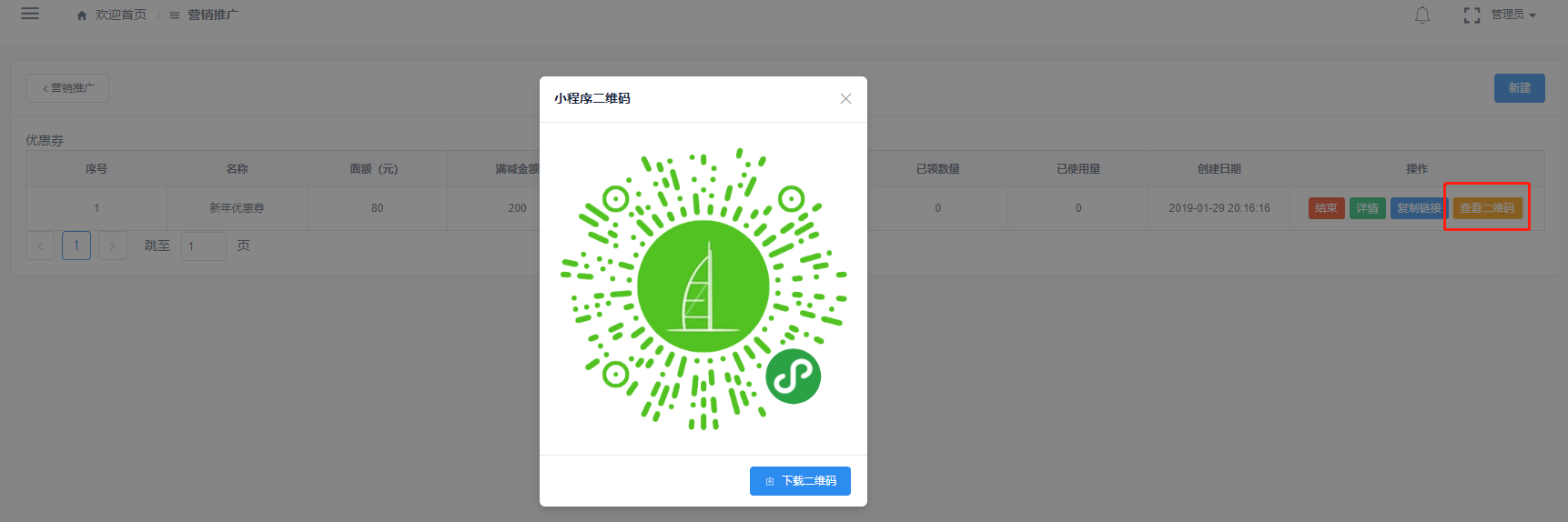Click the 新建 button
This screenshot has height=522, width=1568.
click(1519, 88)
